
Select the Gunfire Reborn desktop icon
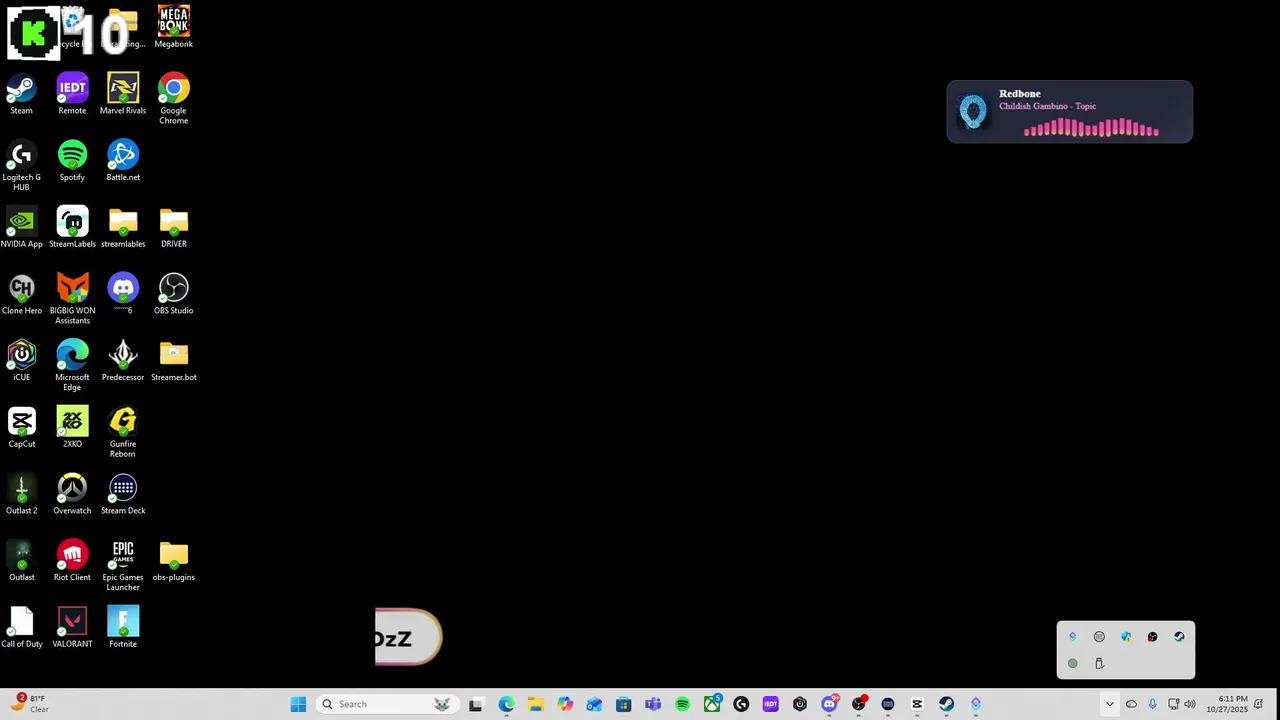click(123, 432)
